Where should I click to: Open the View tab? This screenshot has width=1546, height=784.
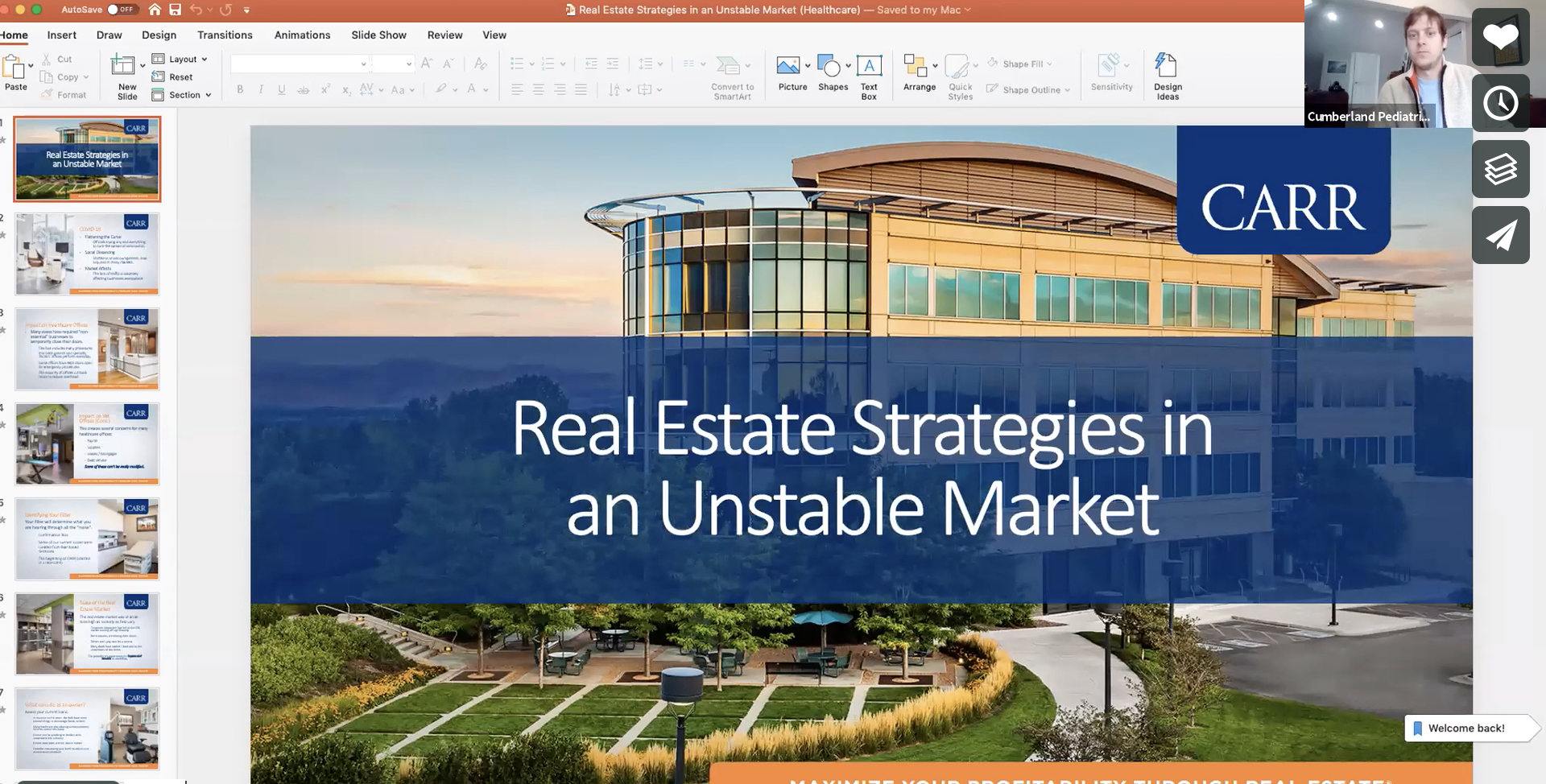click(x=494, y=35)
